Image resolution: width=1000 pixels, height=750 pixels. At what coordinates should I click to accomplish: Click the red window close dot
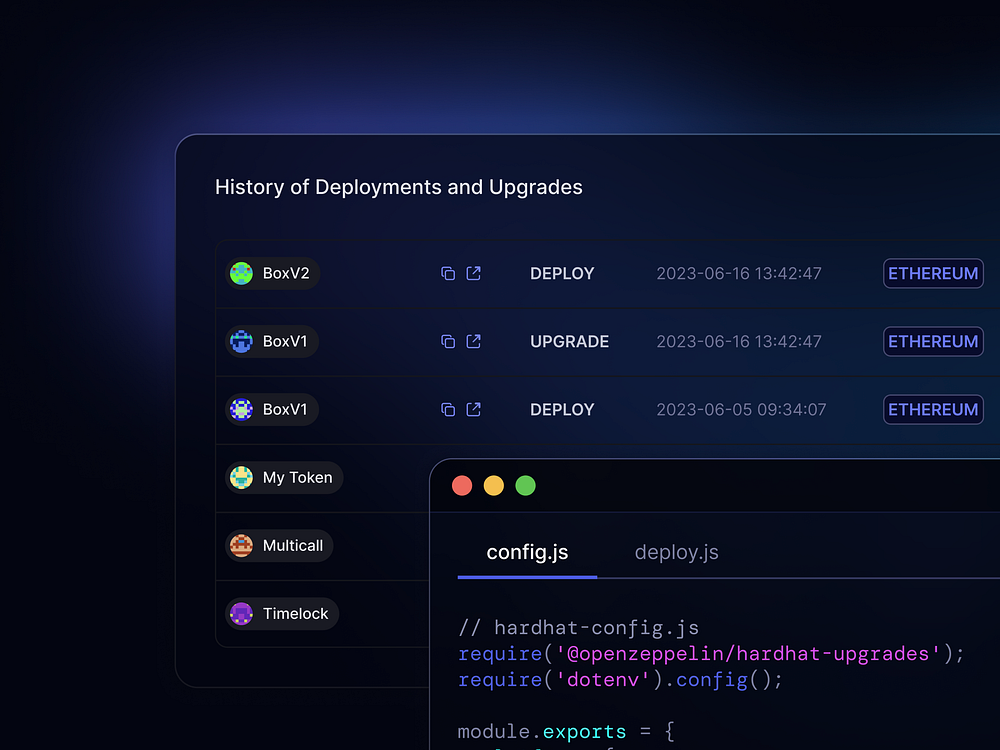click(x=462, y=486)
